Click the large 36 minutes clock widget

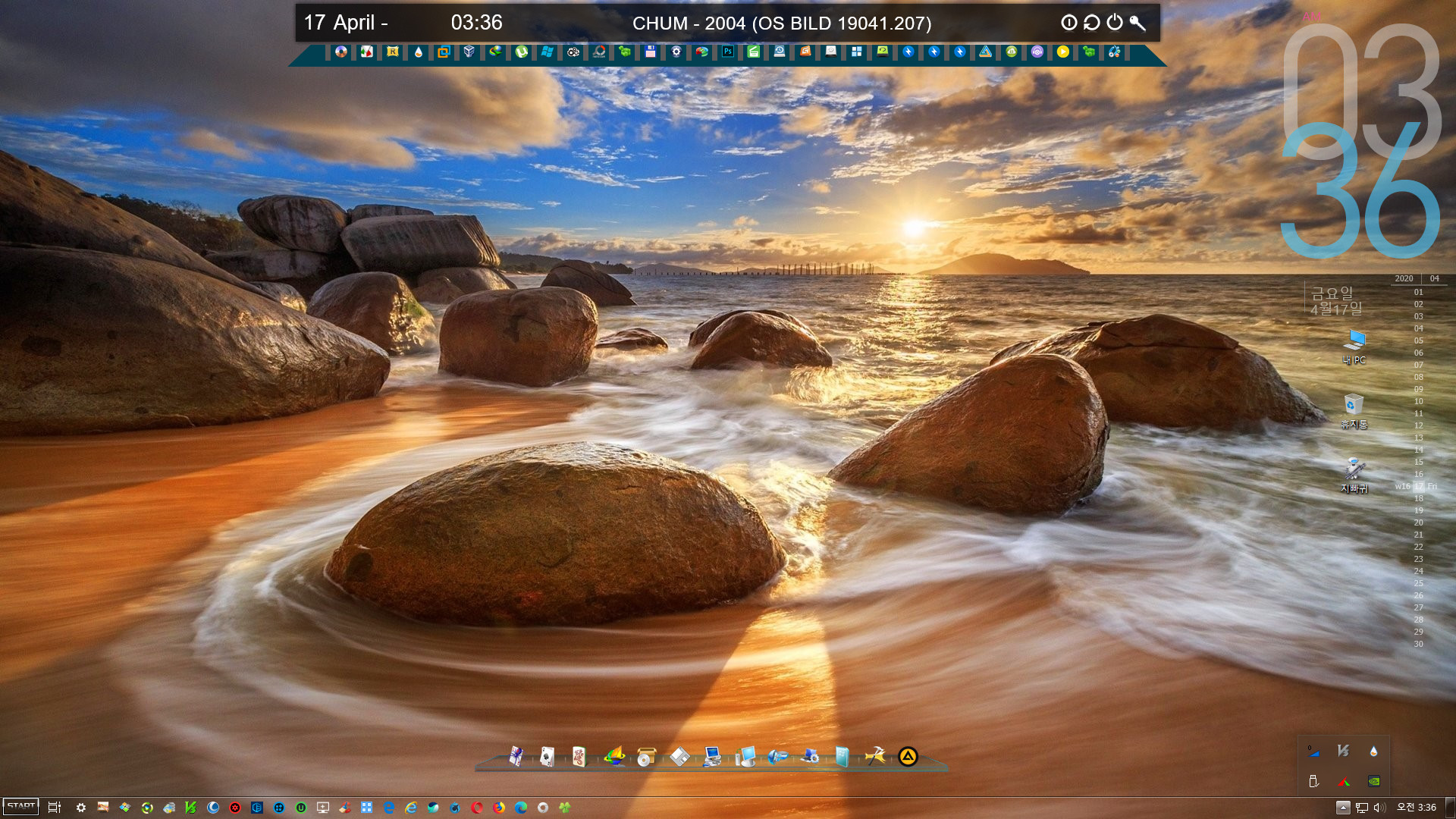pyautogui.click(x=1360, y=190)
